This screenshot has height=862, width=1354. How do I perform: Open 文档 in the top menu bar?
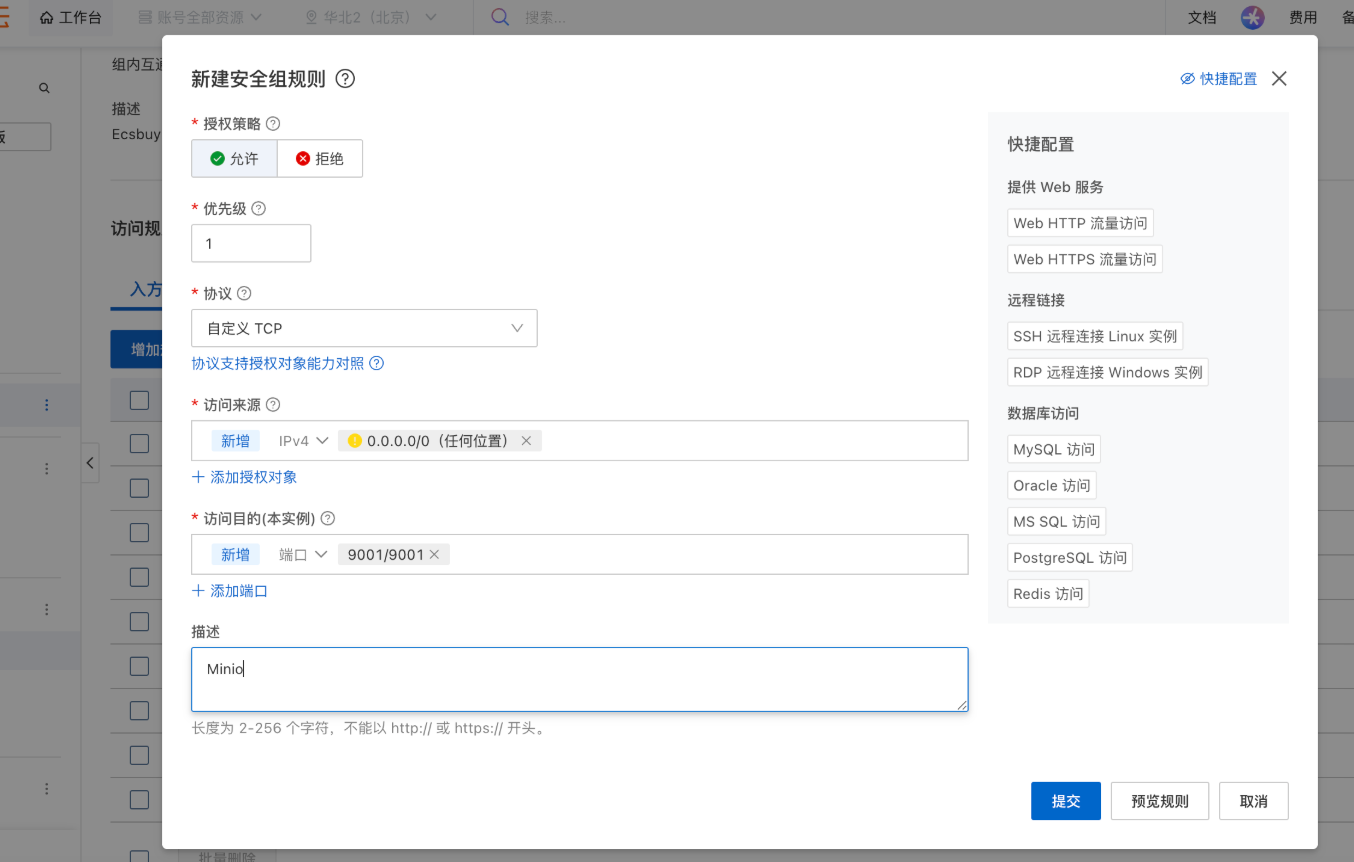tap(1201, 17)
